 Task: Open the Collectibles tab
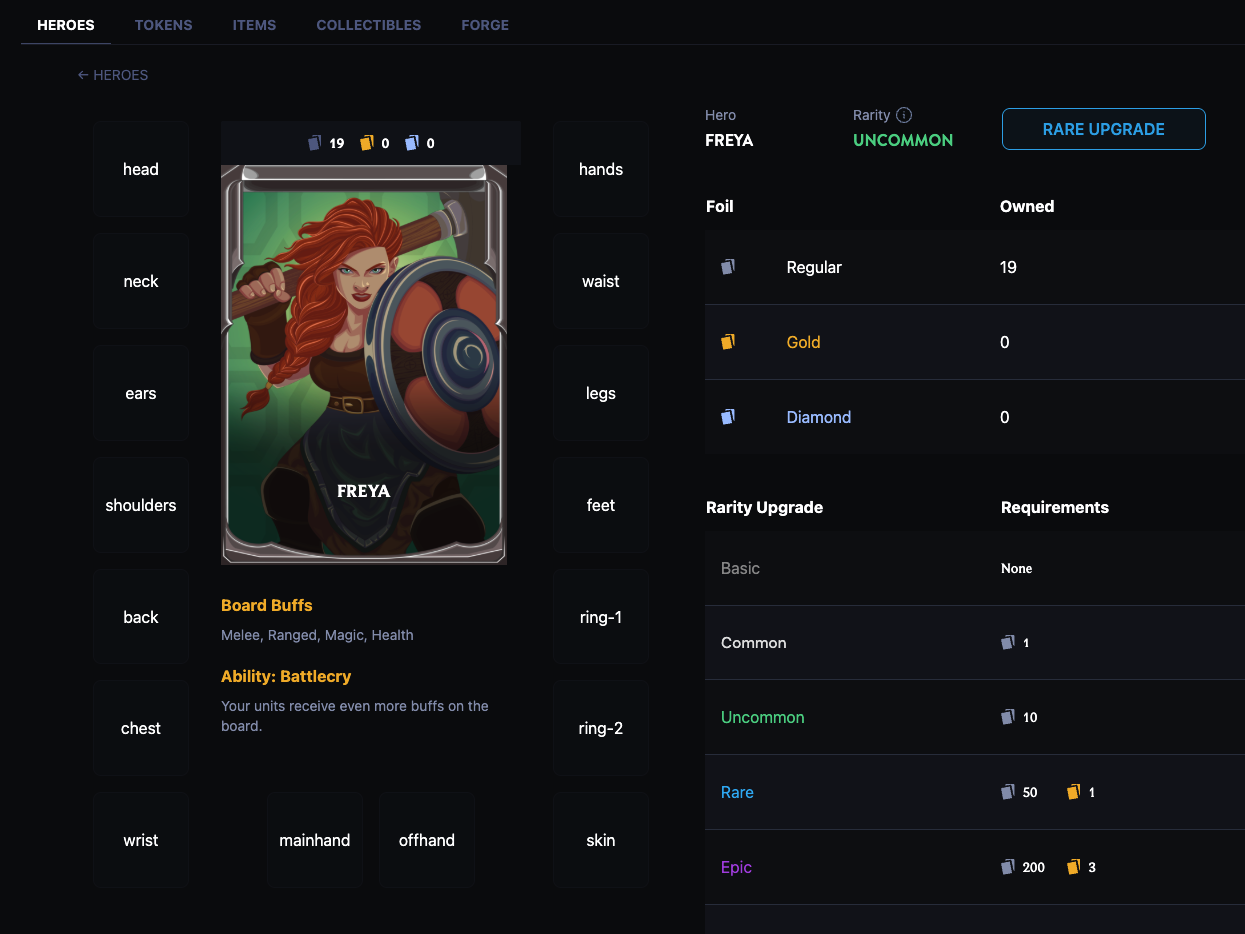[369, 25]
